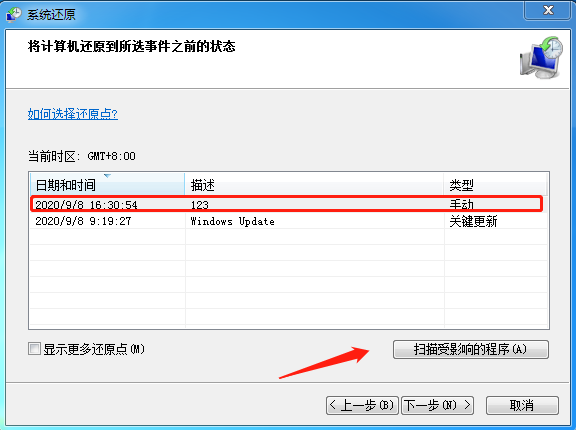Click 扫描受影响的程序(A) button
This screenshot has height=430, width=576.
pos(471,349)
